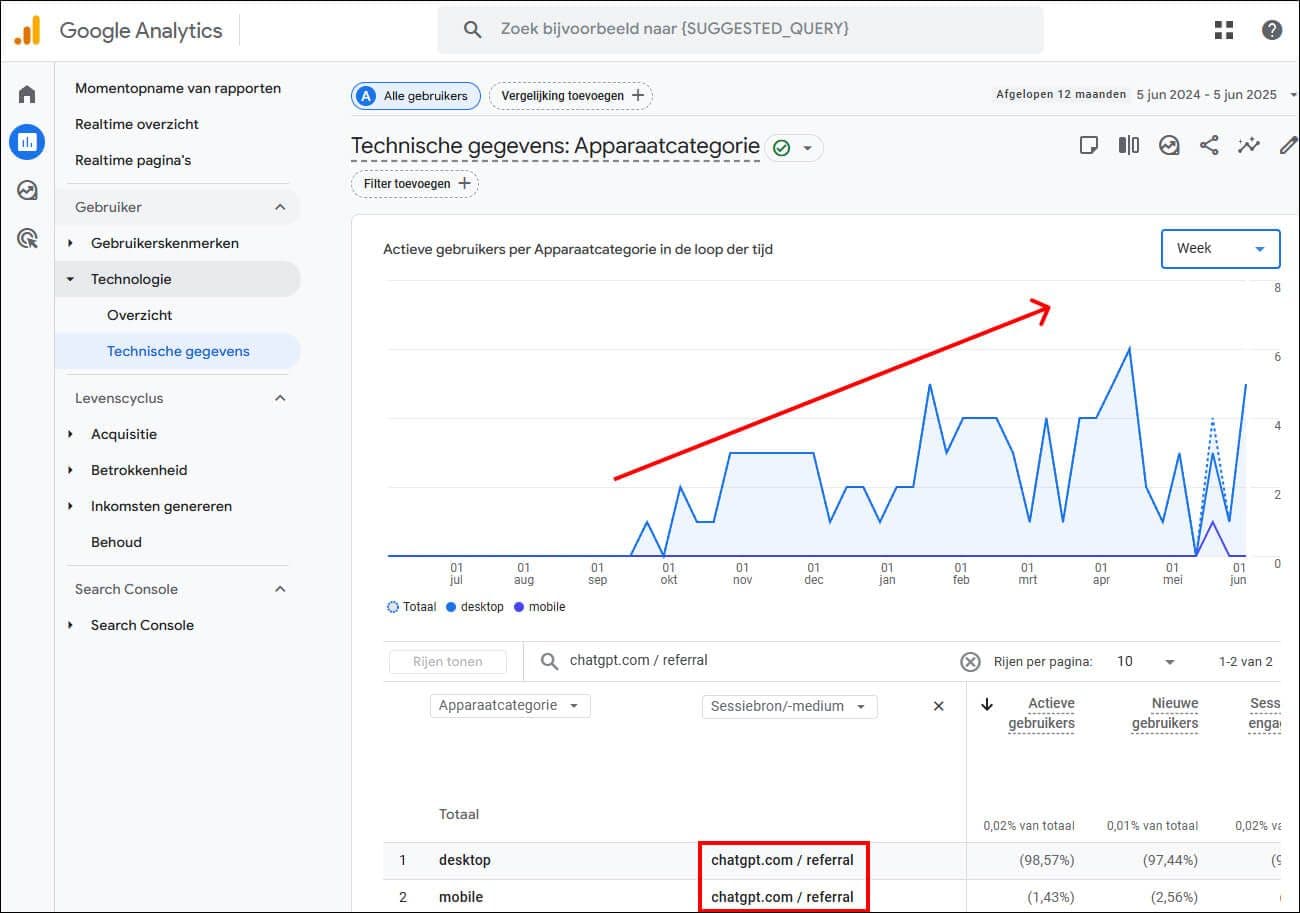Screen dimensions: 1300x913
Task: Clear the chatgpt.com search filter
Action: click(969, 661)
